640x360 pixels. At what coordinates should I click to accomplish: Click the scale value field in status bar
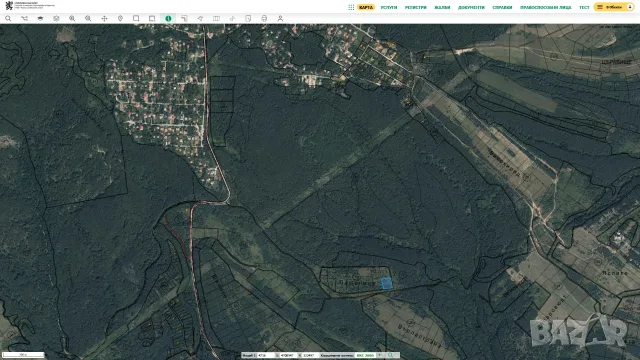(266, 356)
